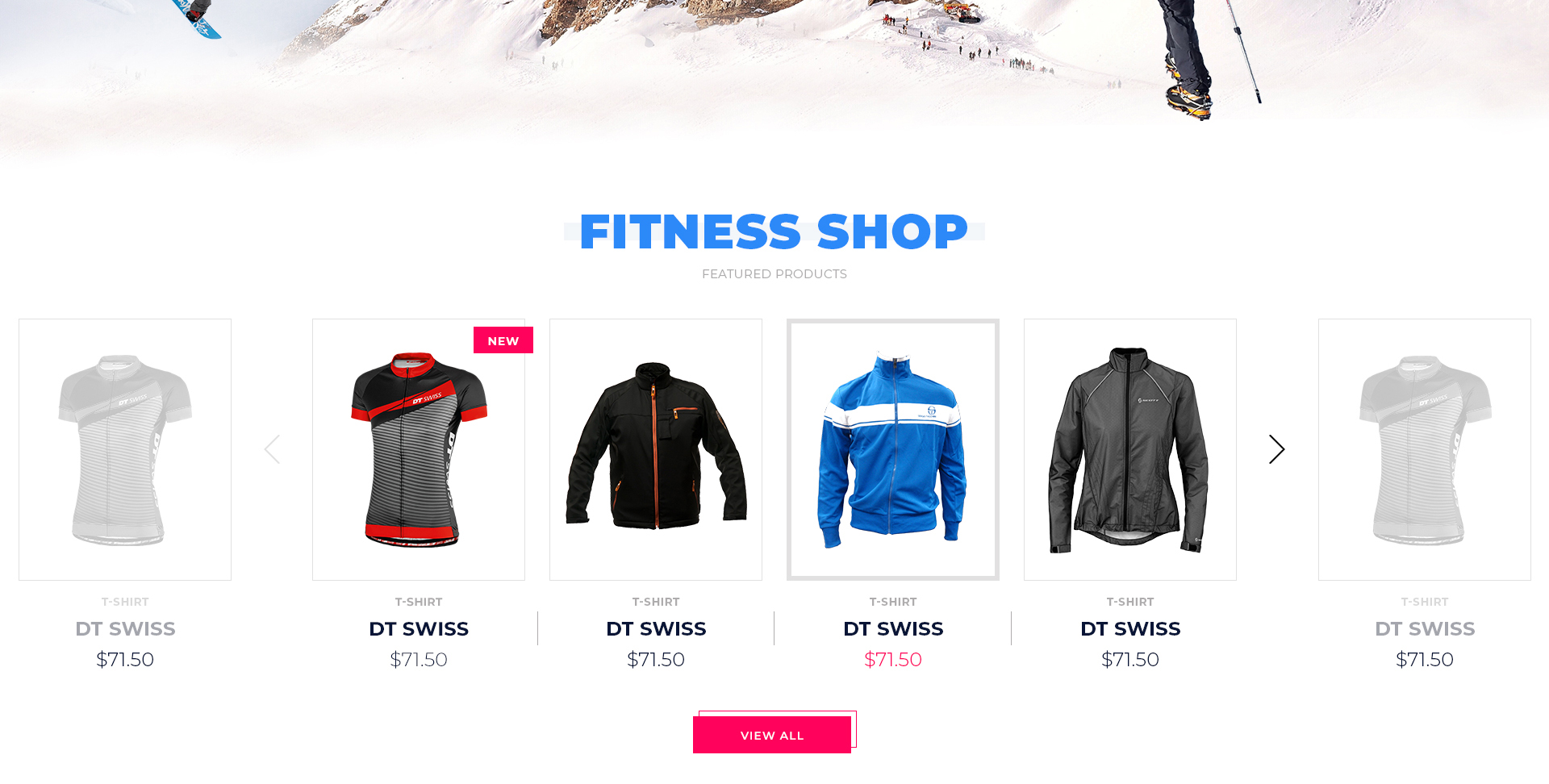
Task: Open DT SWISS title under grey jacket
Action: tap(1130, 628)
